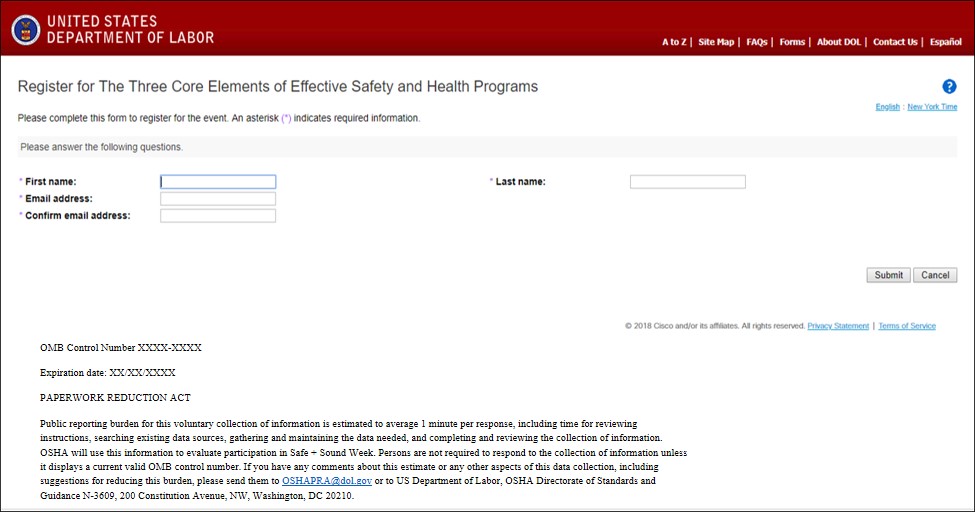Viewport: 975px width, 512px height.
Task: Go to the Site Map page
Action: click(715, 42)
